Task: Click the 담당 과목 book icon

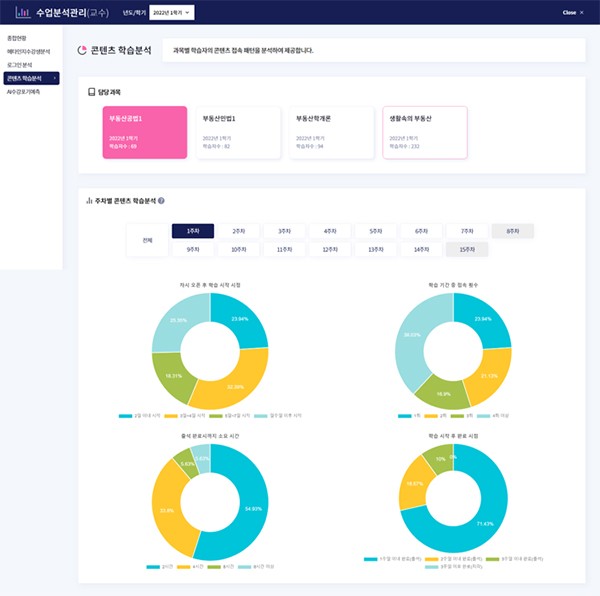Action: (x=91, y=92)
